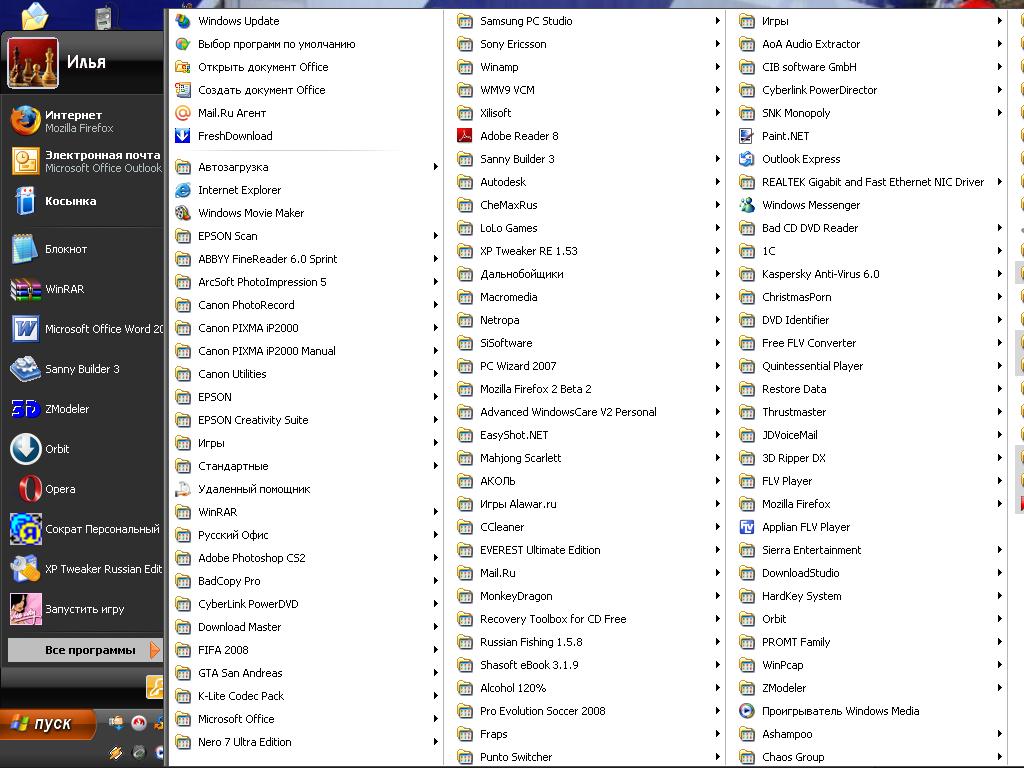Click the Windows Messenger icon
Viewport: 1024px width, 768px height.
pyautogui.click(x=746, y=205)
